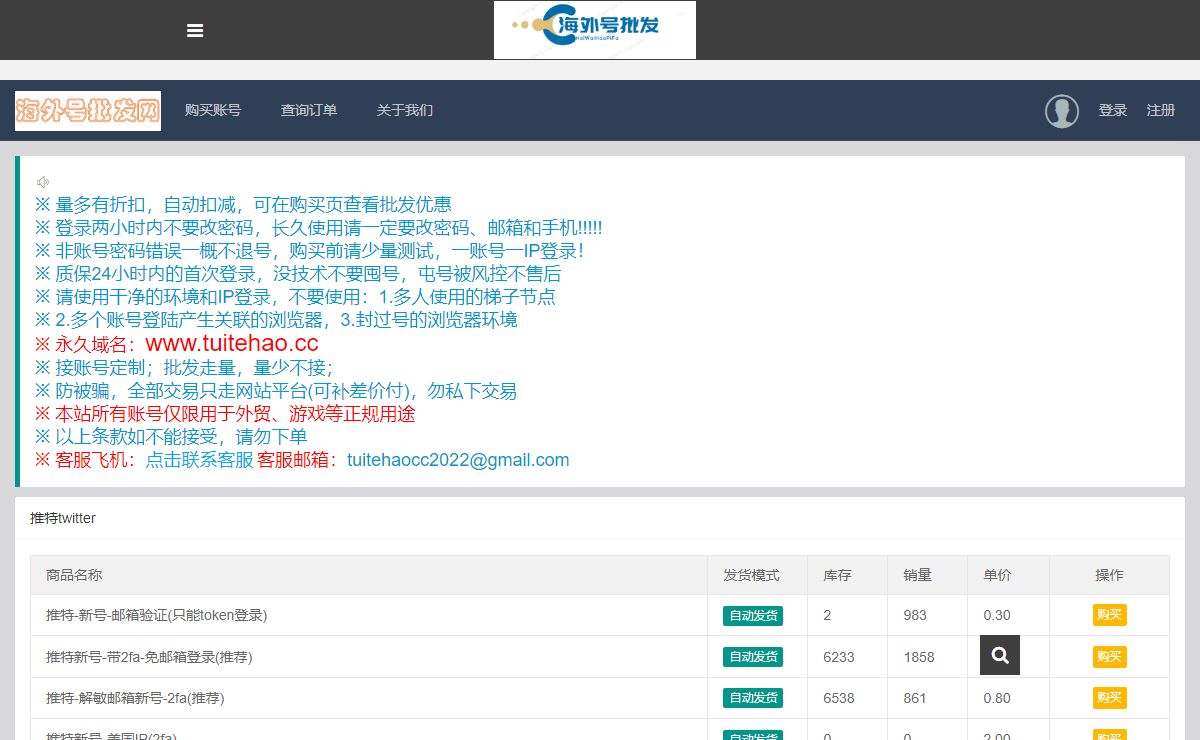Click the notice line 接账号定制；批发走量

(x=184, y=367)
